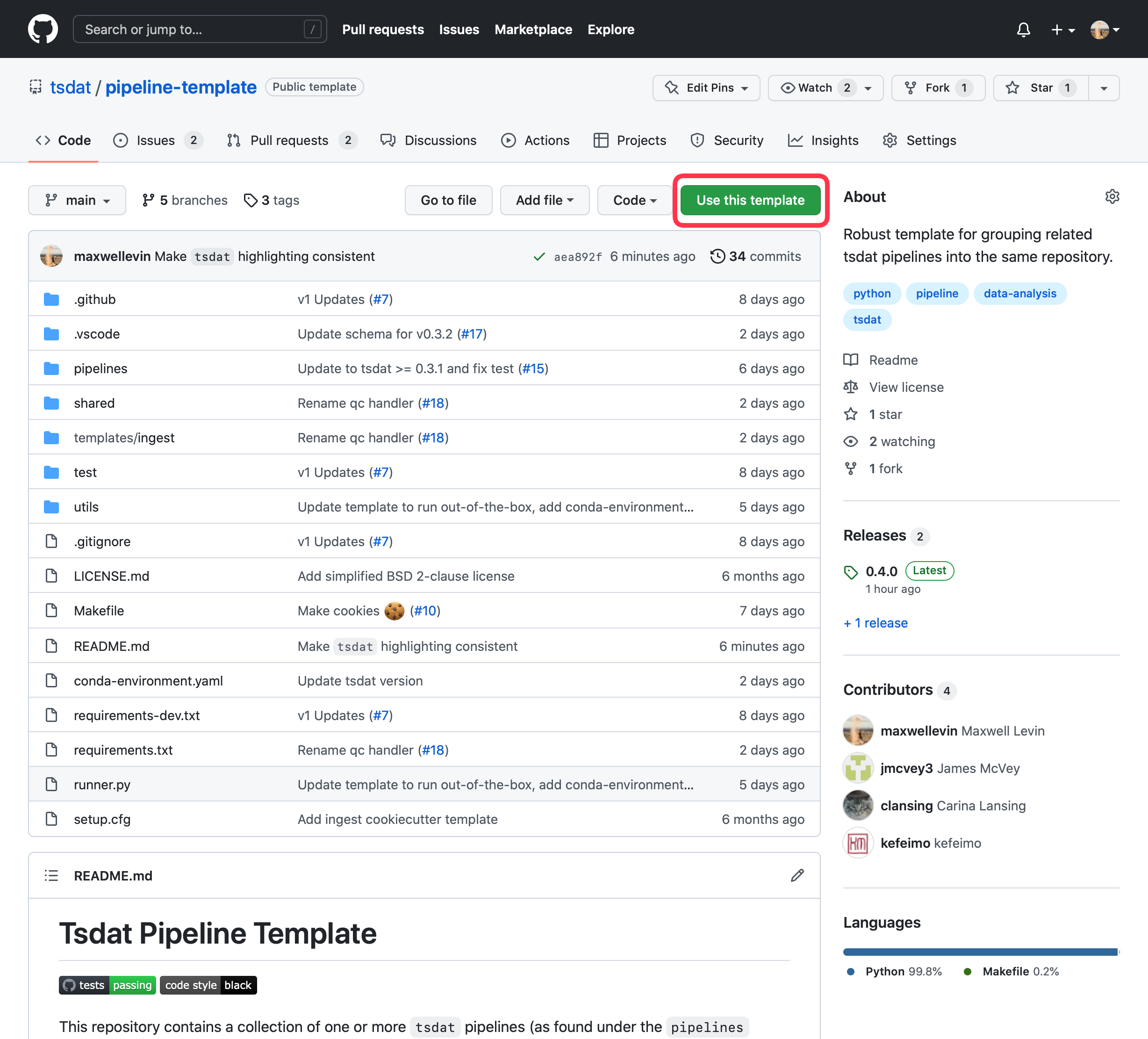Click the data-analysis topic tag
Screen dimensions: 1148x1039
click(1019, 293)
